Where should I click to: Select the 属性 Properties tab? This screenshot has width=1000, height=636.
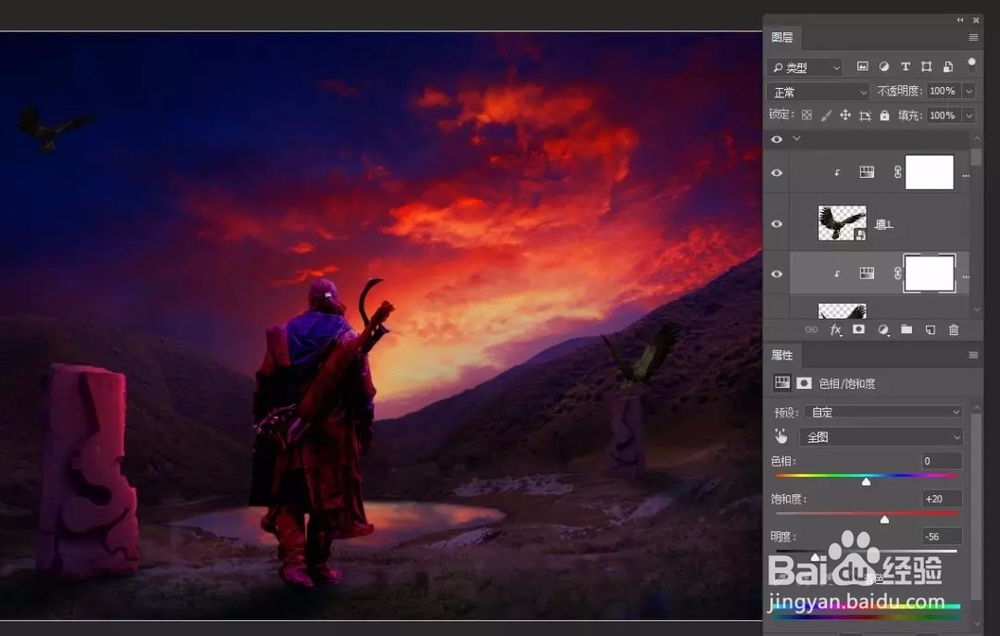pos(782,355)
